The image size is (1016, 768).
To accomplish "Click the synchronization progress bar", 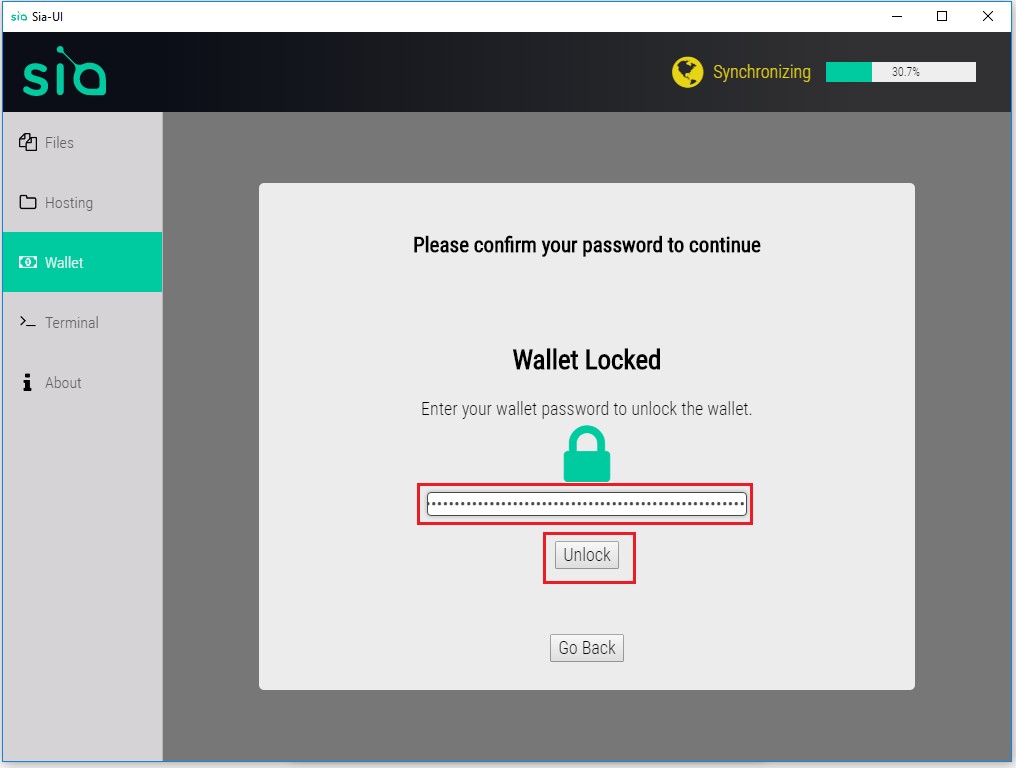I will (x=901, y=72).
